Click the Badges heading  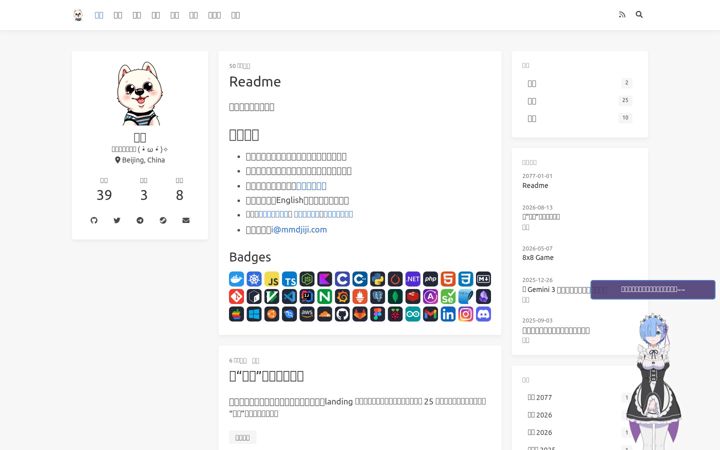click(x=250, y=257)
